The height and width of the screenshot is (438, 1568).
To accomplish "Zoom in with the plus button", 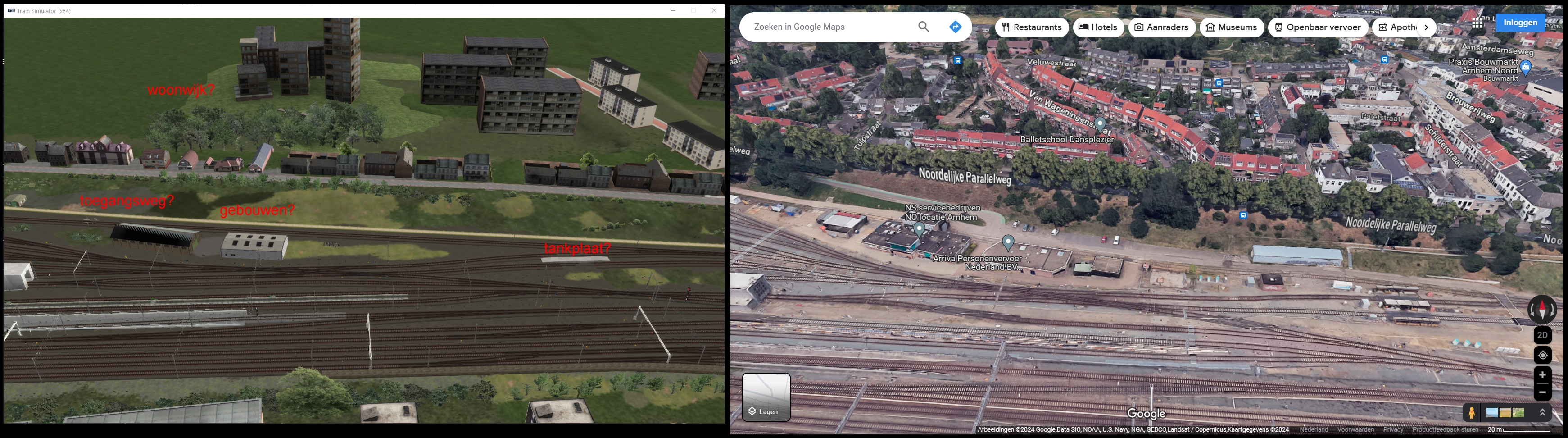I will point(1542,374).
